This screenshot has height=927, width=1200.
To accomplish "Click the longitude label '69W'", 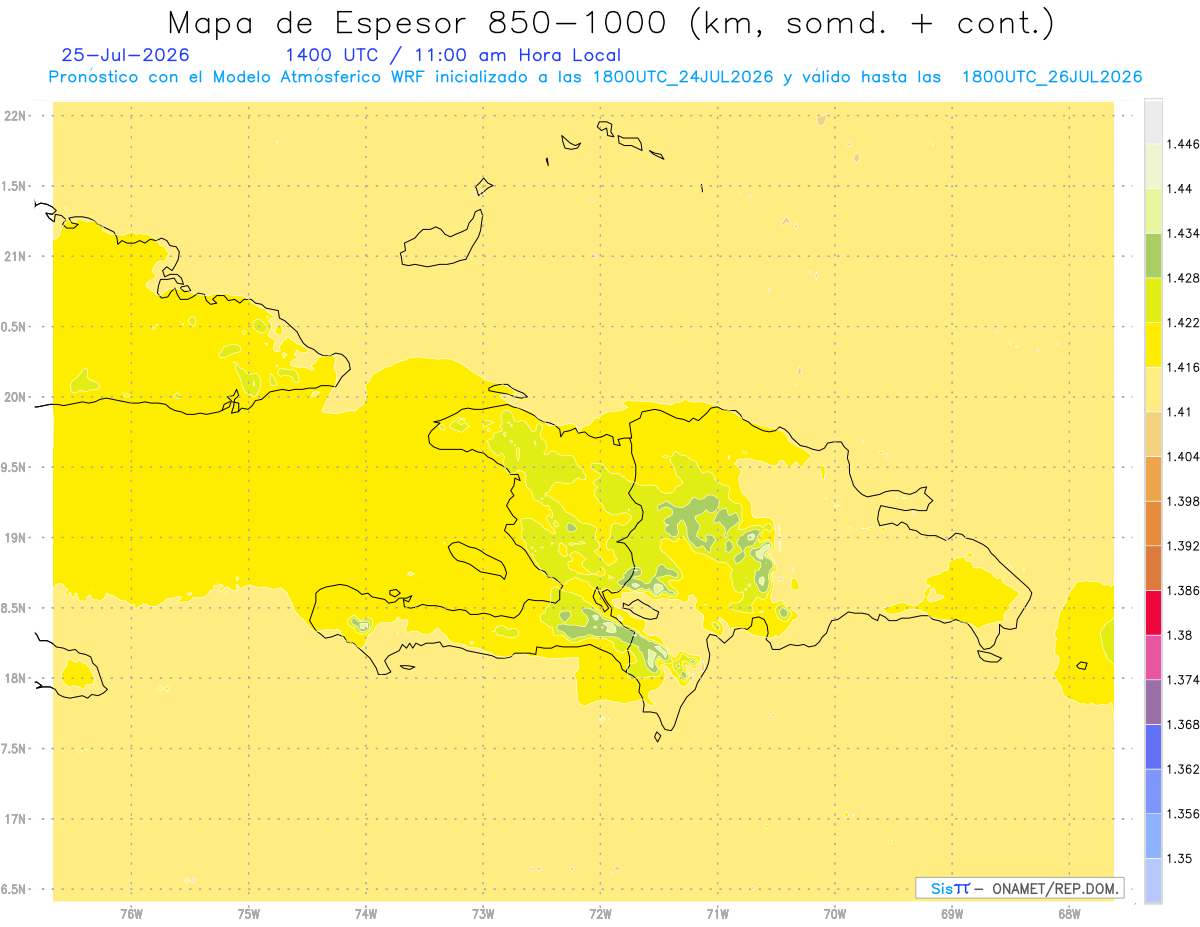I will [952, 914].
